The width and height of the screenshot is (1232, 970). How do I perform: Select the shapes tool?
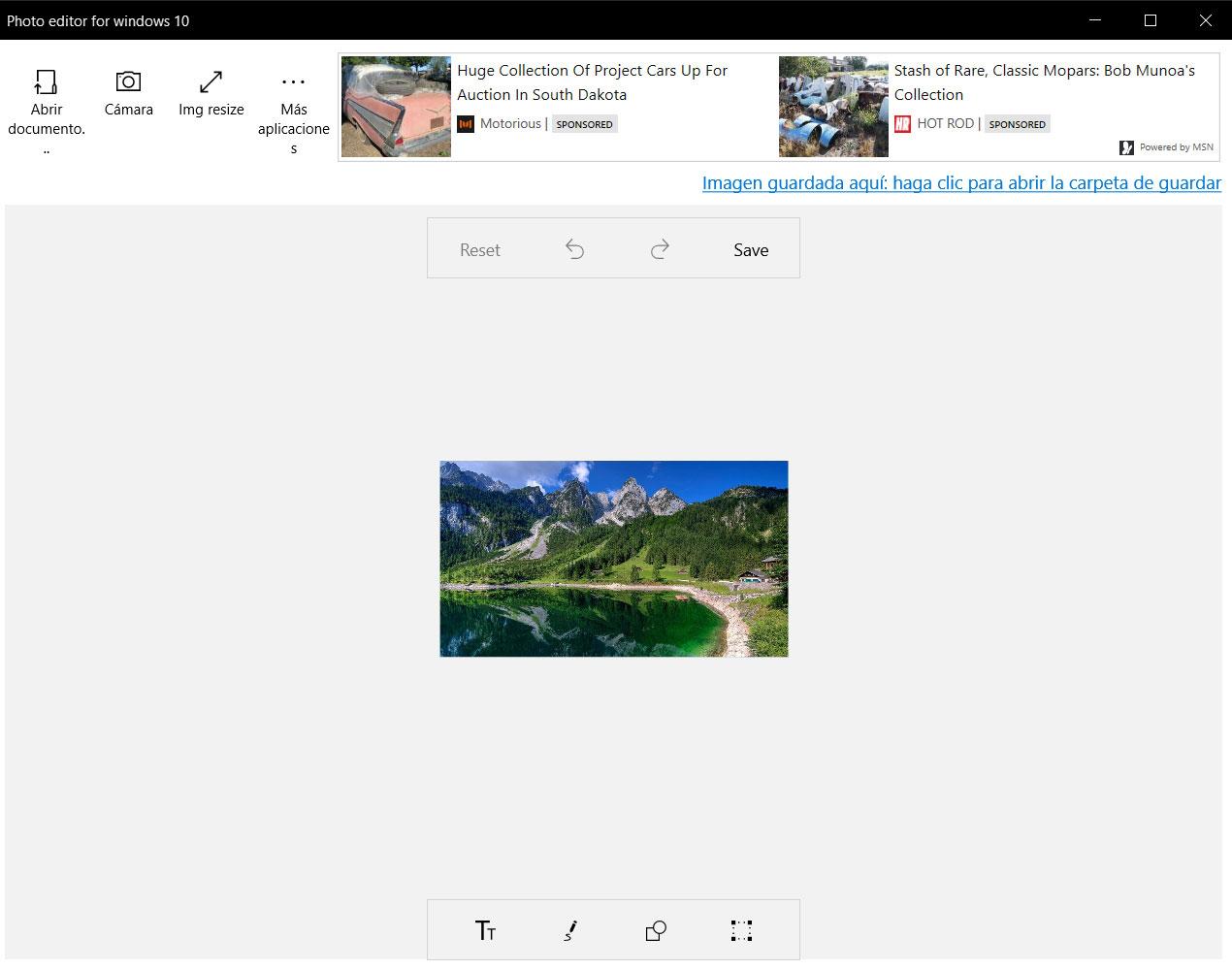pos(656,931)
